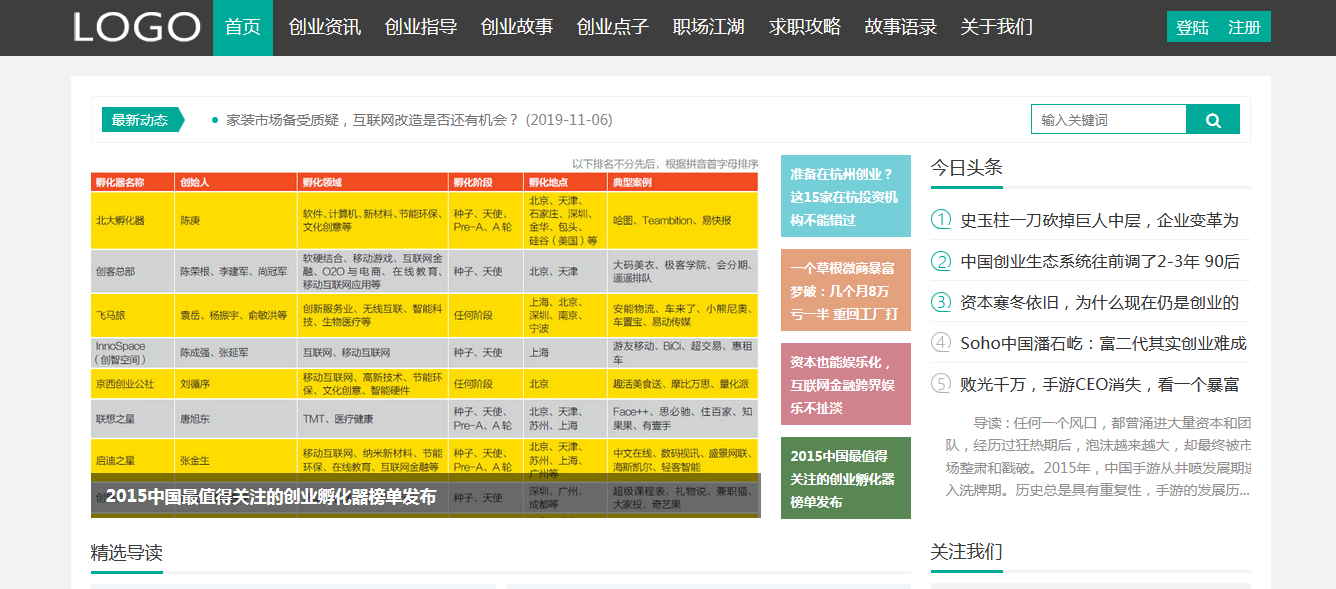Click the 注册 register button
Viewport: 1336px width, 589px height.
(x=1244, y=27)
